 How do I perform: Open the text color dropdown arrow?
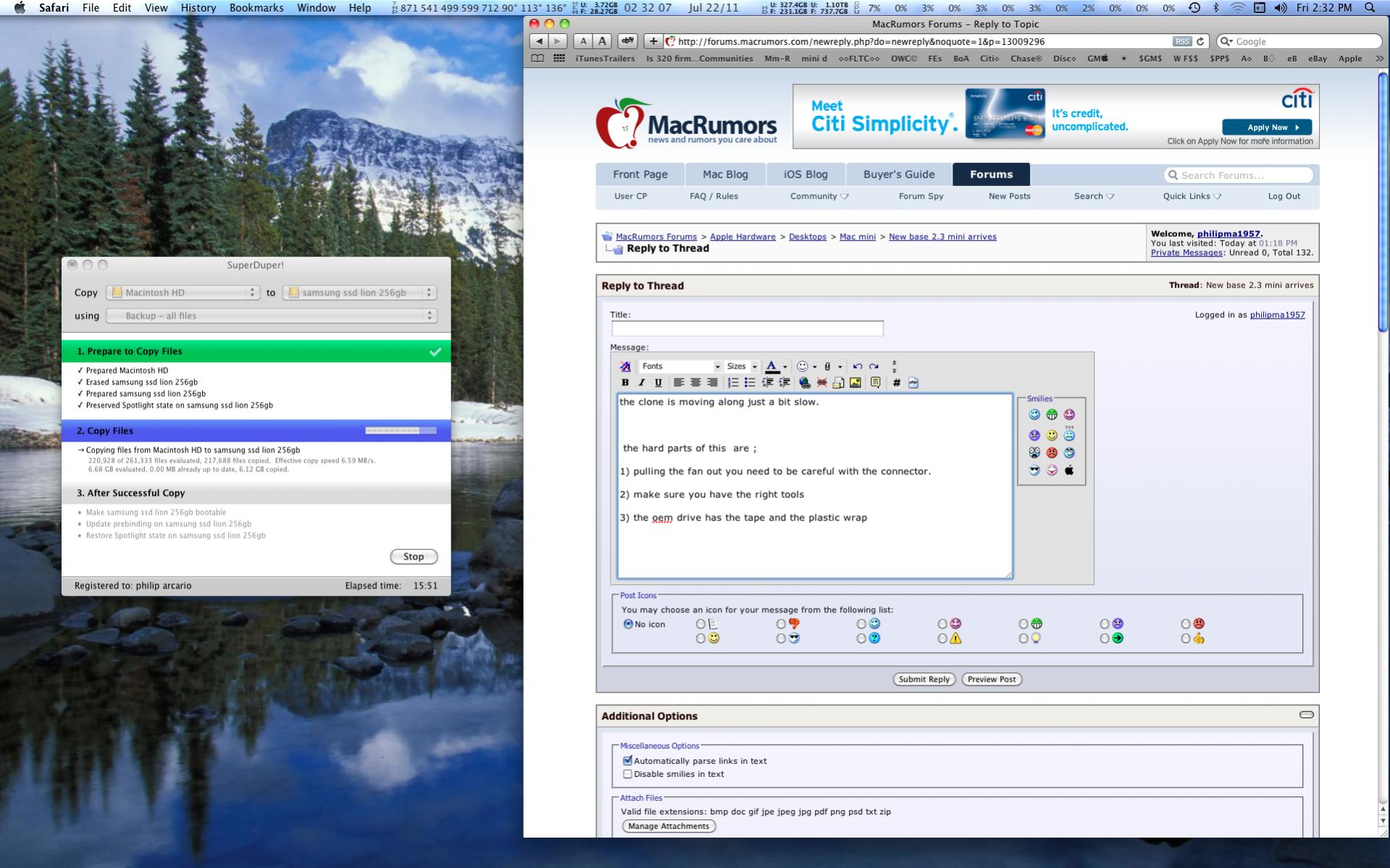[x=785, y=367]
